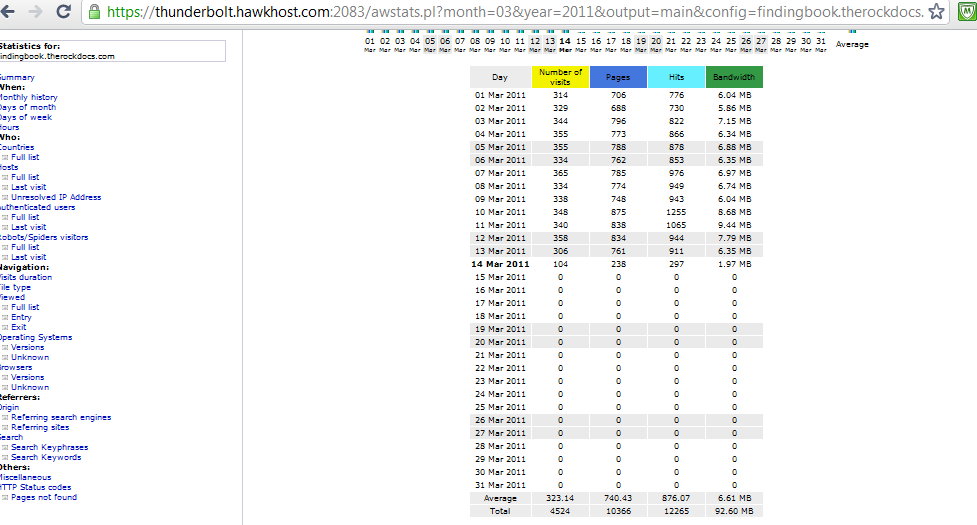The image size is (977, 525).
Task: Open the Pages not found report
Action: point(44,497)
